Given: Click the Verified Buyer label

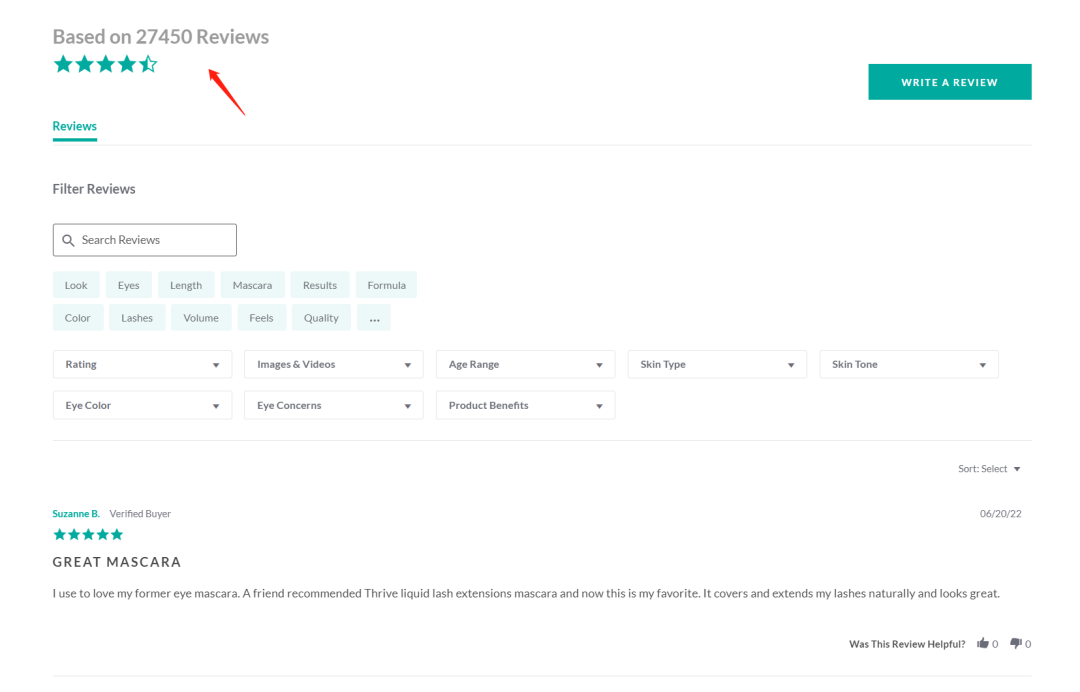Looking at the screenshot, I should tap(140, 514).
